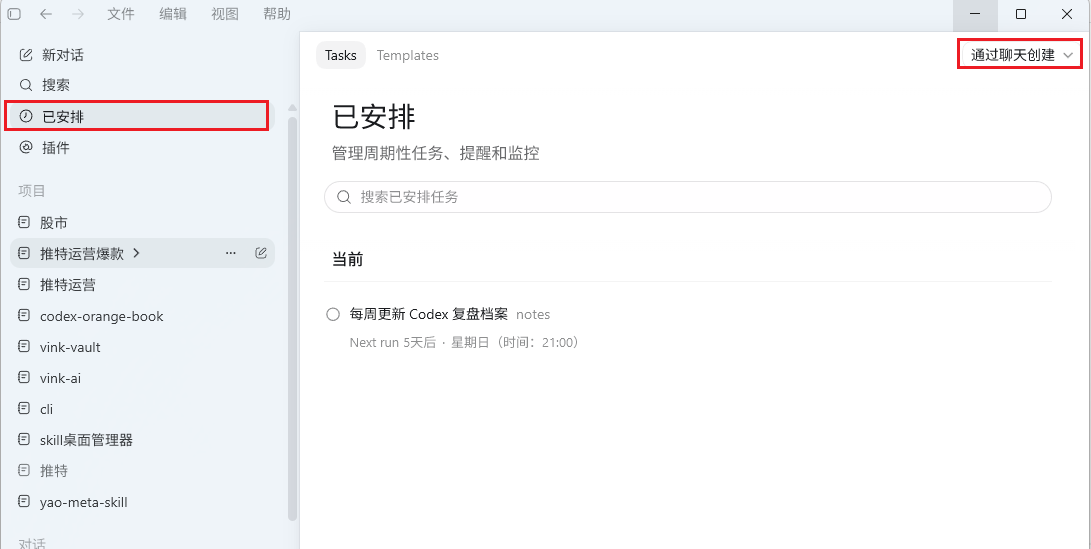Open the 帮助 menu
Image resolution: width=1091 pixels, height=549 pixels.
pos(277,14)
